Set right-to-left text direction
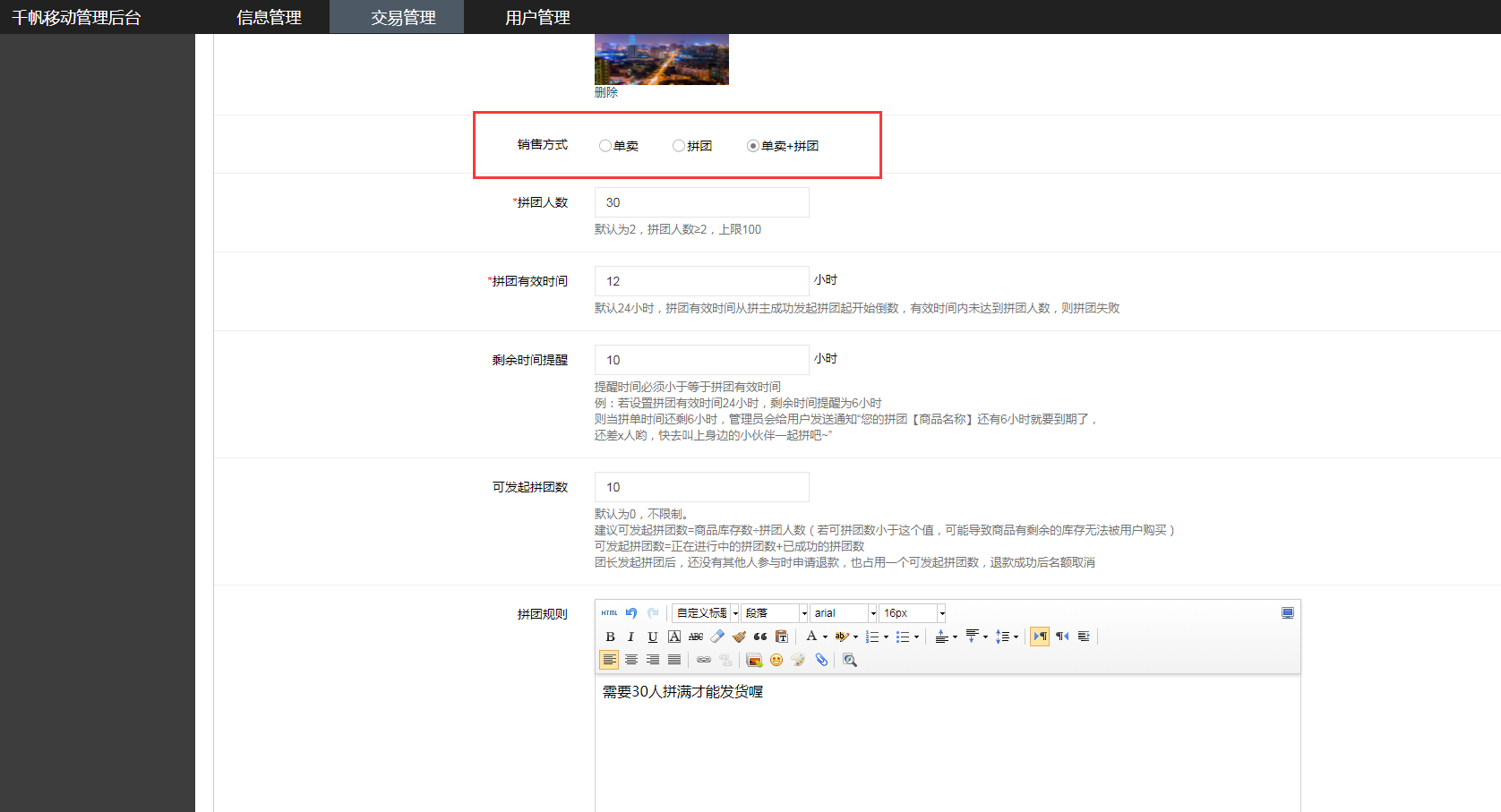Image resolution: width=1501 pixels, height=812 pixels. pyautogui.click(x=1062, y=637)
